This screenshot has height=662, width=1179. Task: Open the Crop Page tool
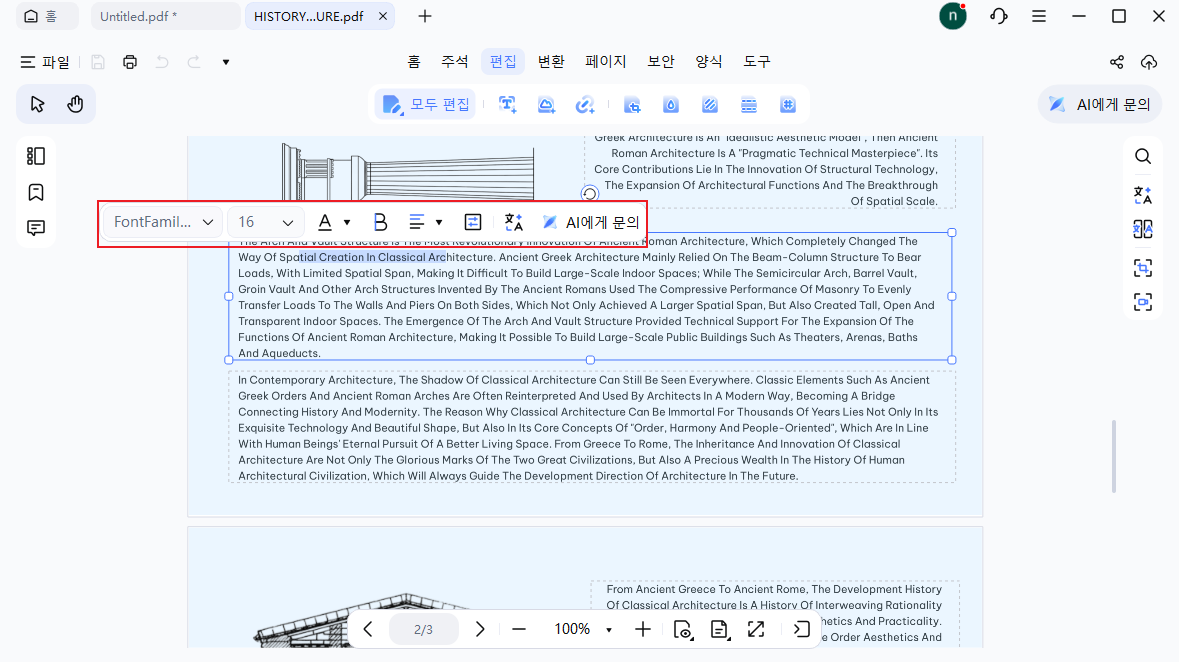pos(632,105)
